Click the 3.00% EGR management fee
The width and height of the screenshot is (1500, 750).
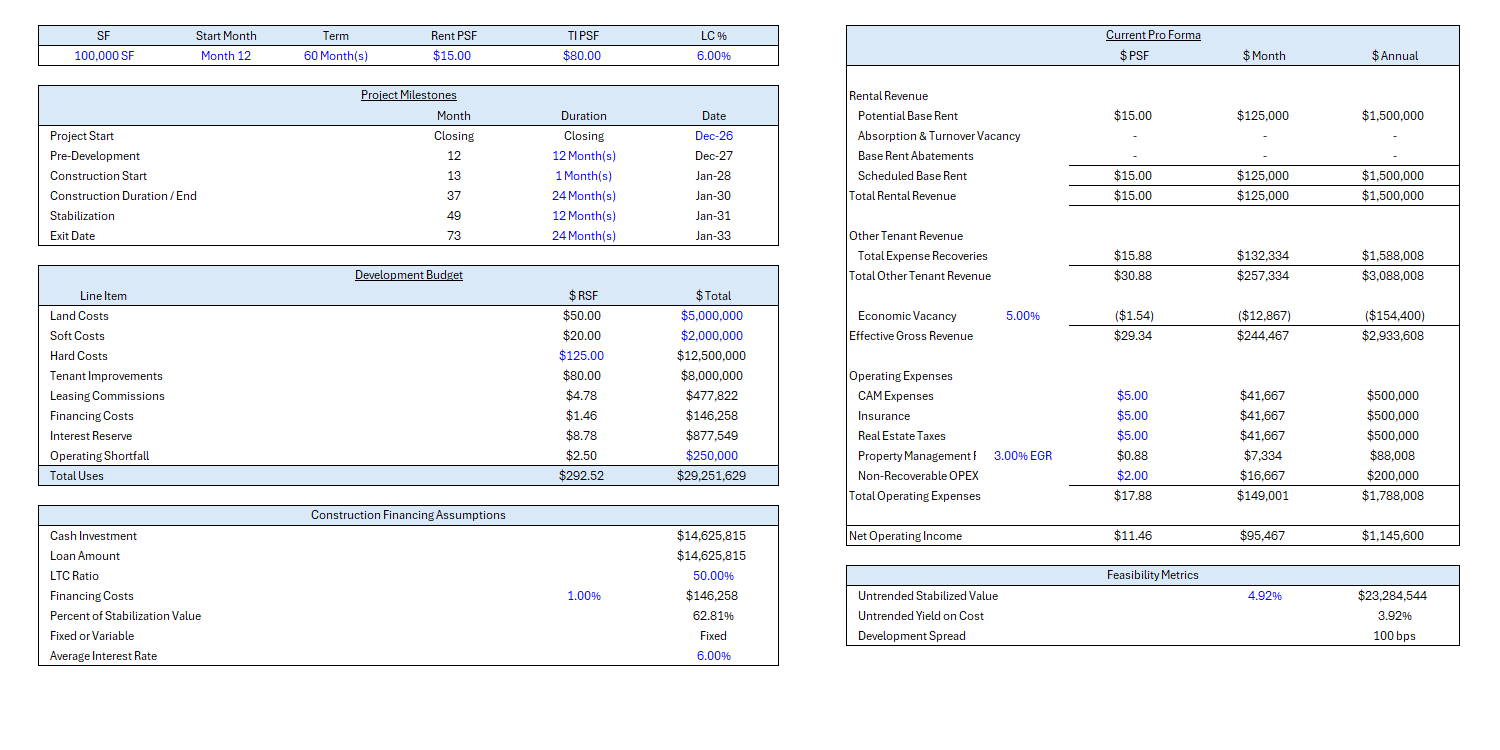coord(1023,456)
